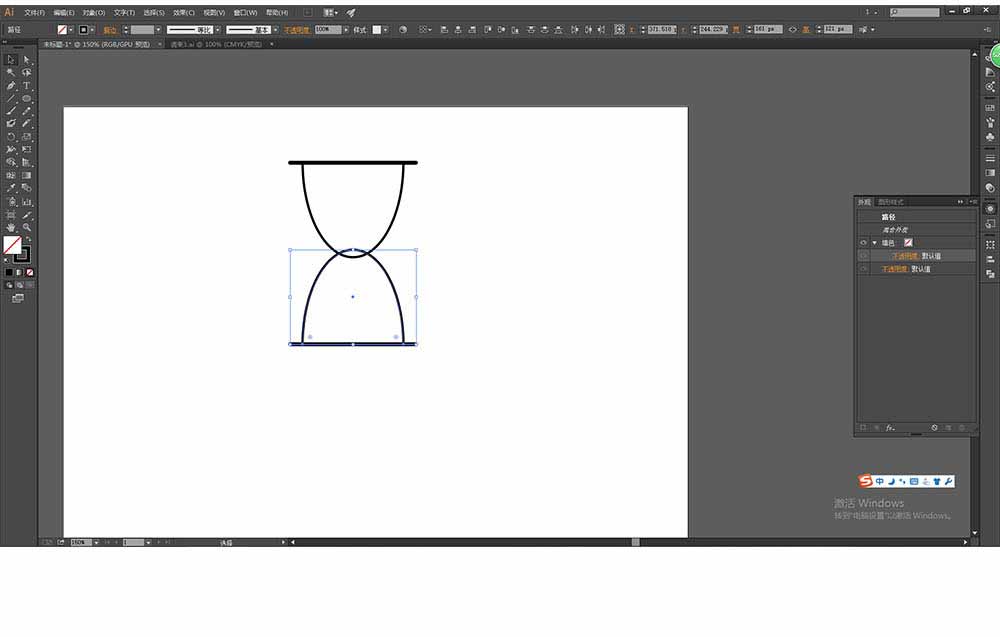Click the add new effect fx button

pyautogui.click(x=890, y=428)
